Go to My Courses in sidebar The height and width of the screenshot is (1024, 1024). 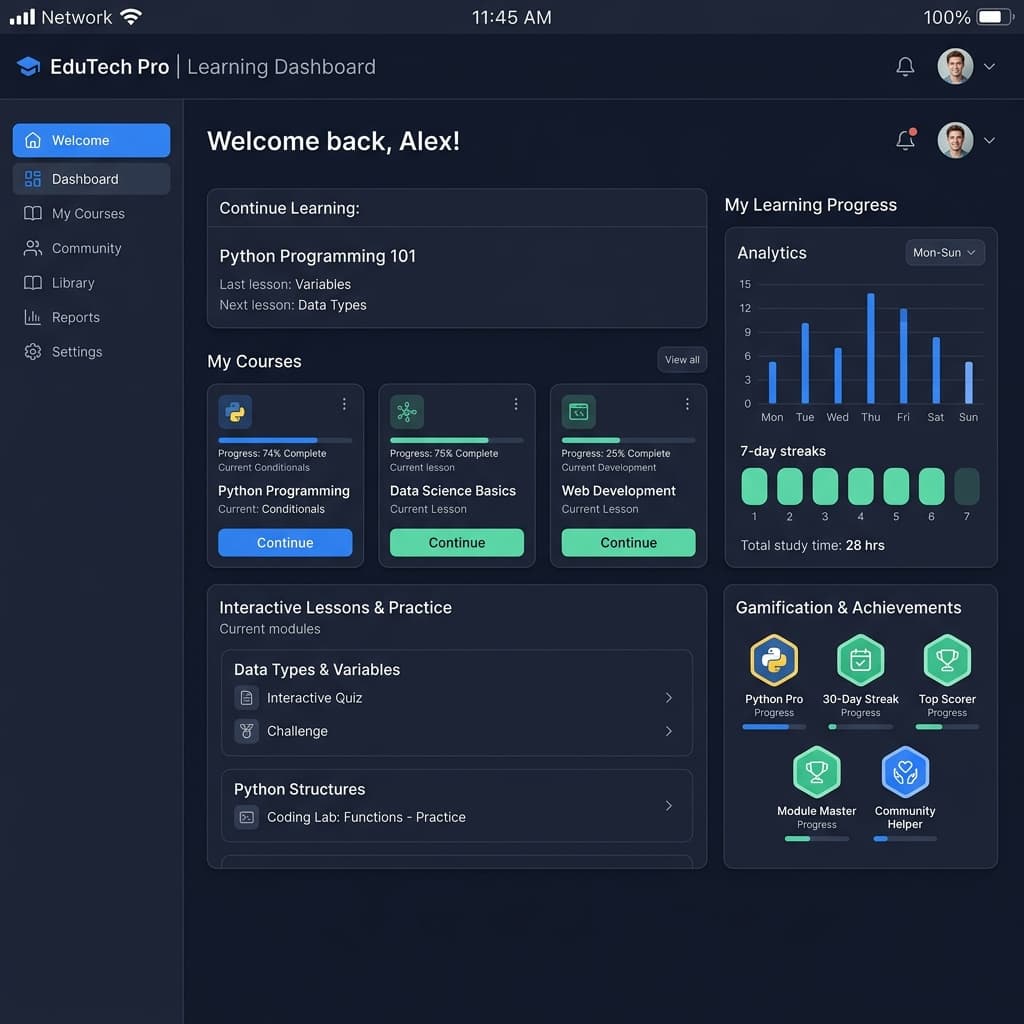coord(91,214)
